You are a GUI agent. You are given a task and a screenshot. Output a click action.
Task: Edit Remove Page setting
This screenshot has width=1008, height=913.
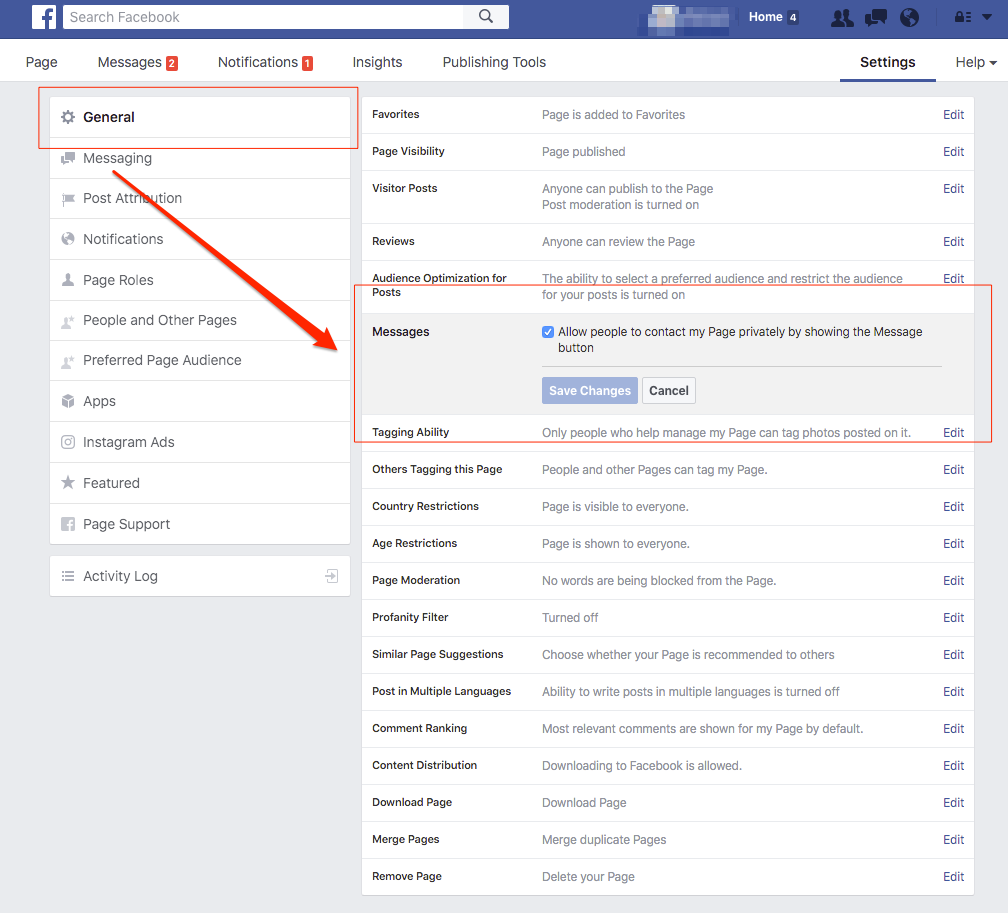[953, 876]
